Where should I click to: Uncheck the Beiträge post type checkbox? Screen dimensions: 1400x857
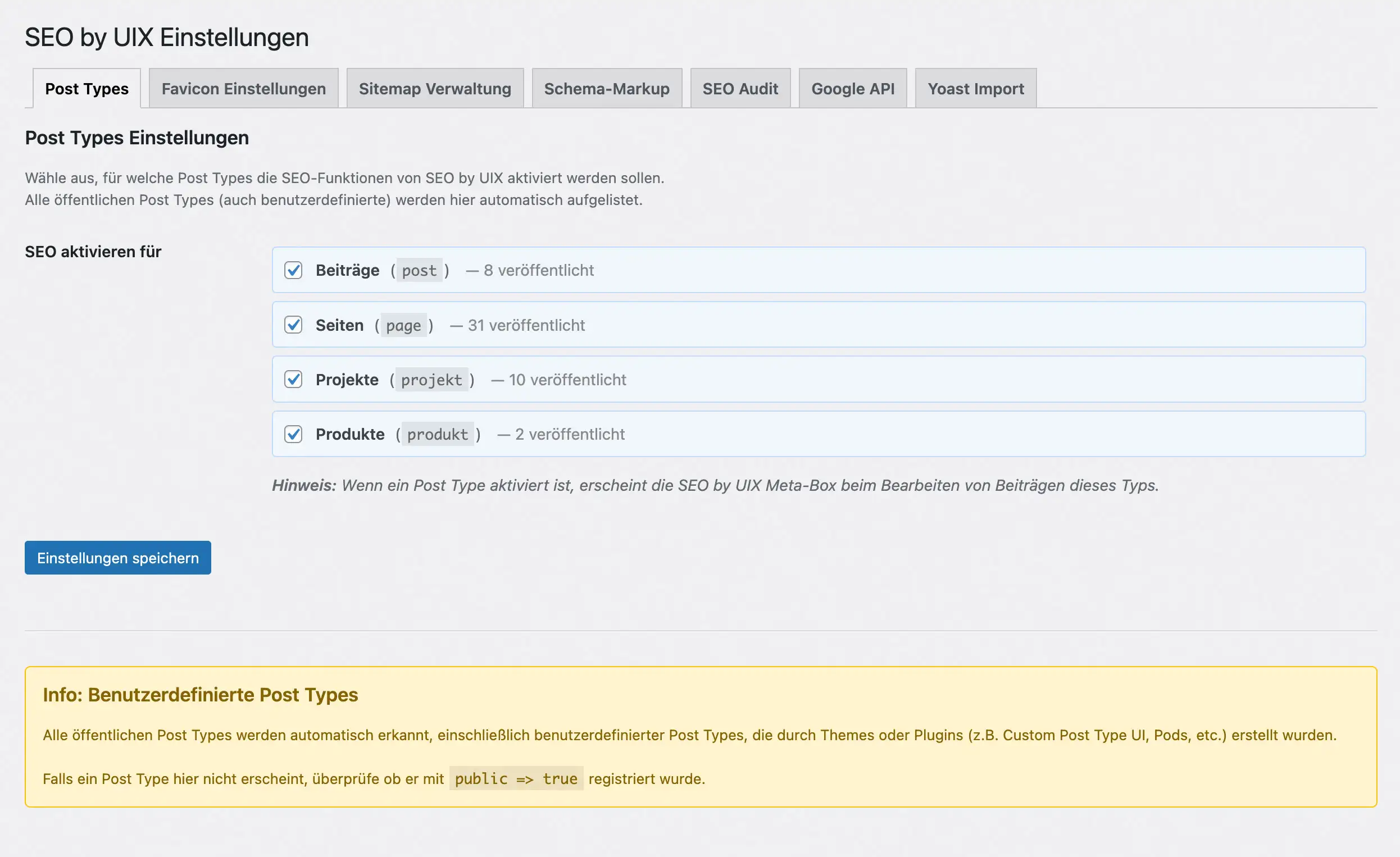[293, 270]
